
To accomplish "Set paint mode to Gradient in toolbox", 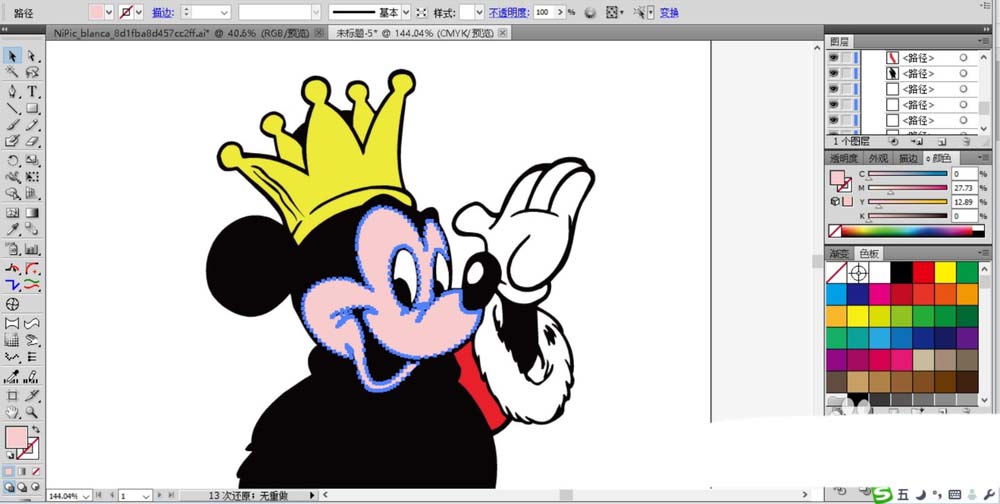I will (x=22, y=471).
